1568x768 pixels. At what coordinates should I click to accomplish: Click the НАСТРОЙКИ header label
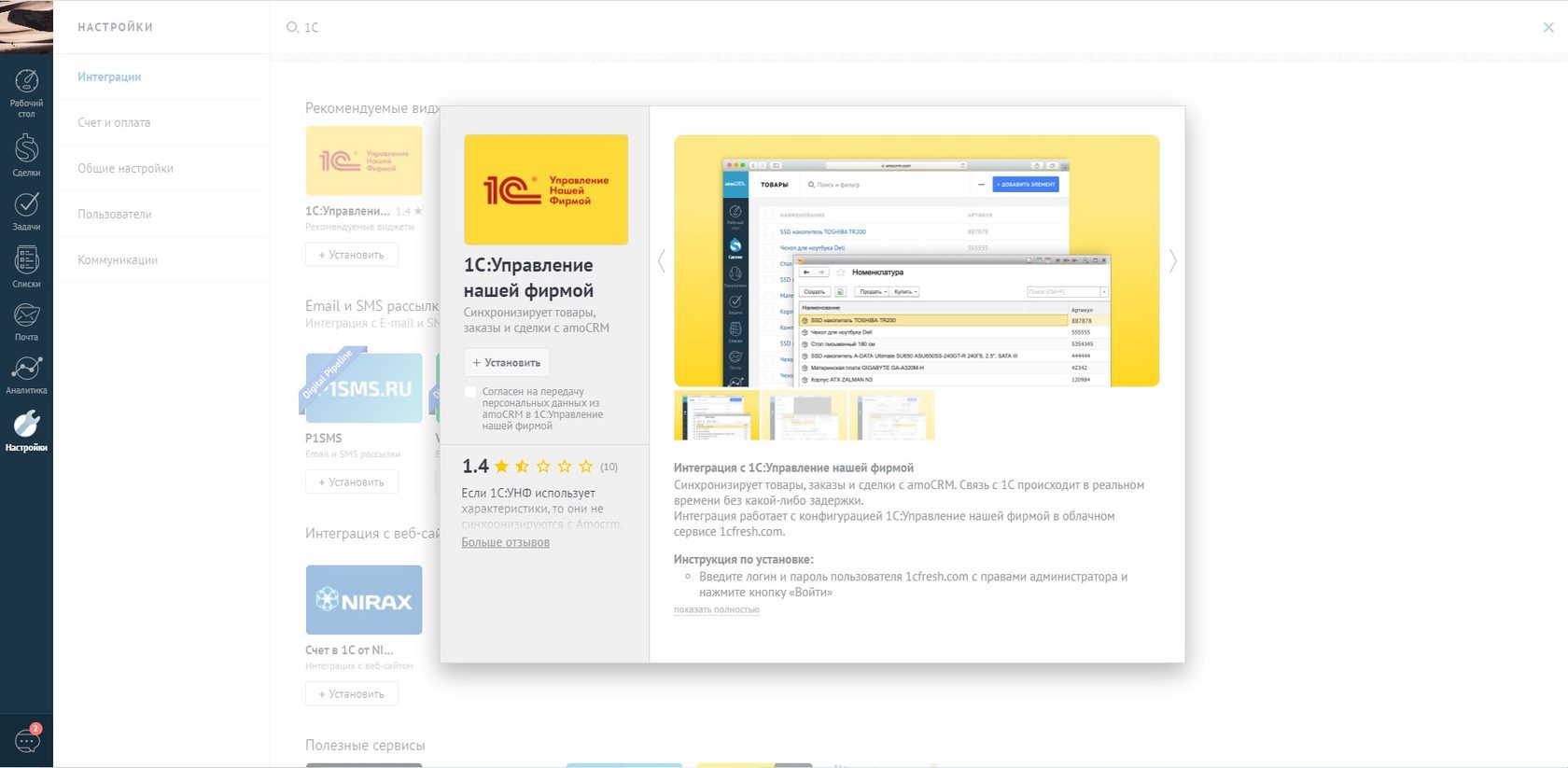click(x=116, y=27)
